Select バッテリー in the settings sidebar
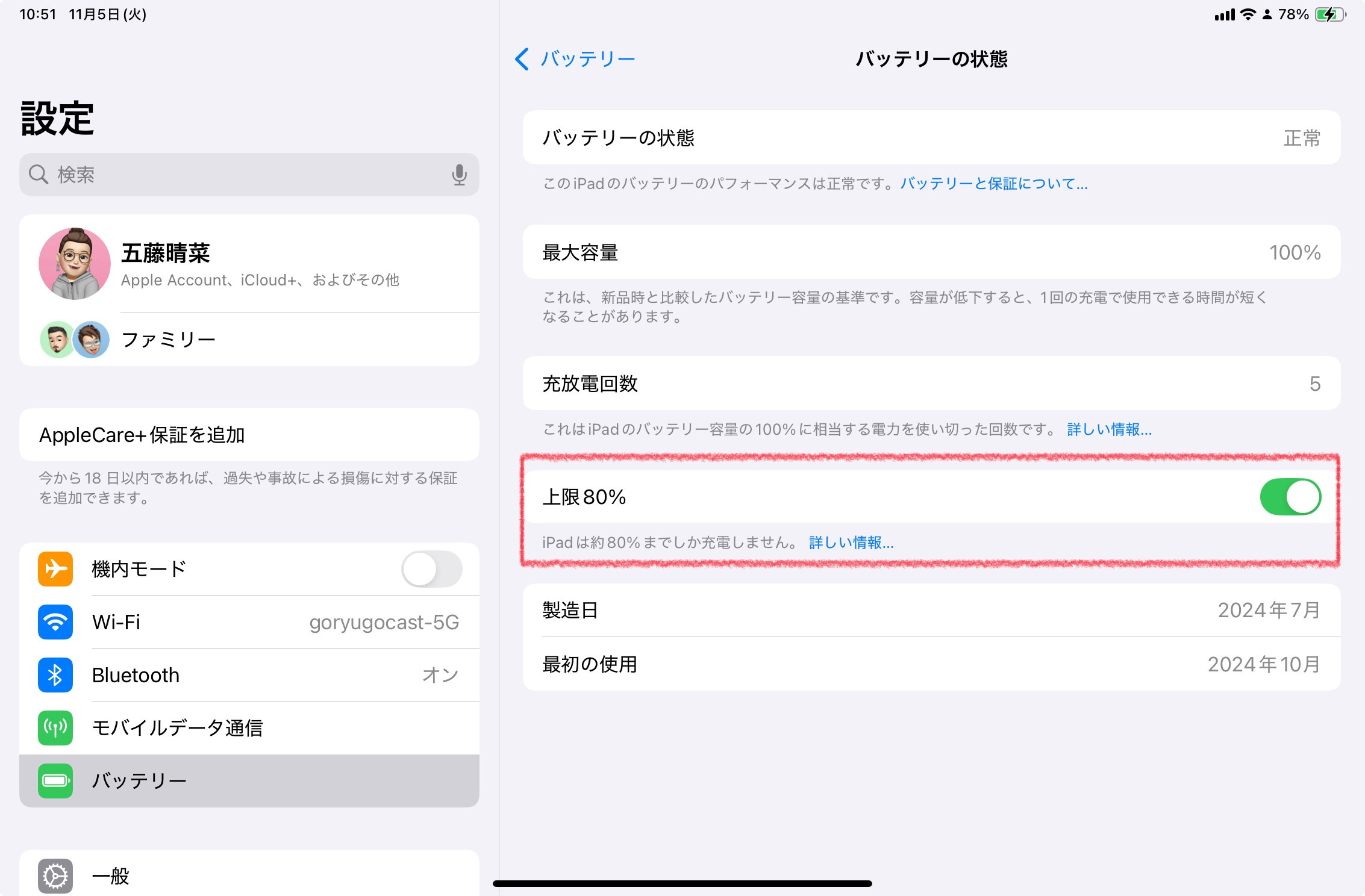This screenshot has width=1365, height=896. [140, 780]
